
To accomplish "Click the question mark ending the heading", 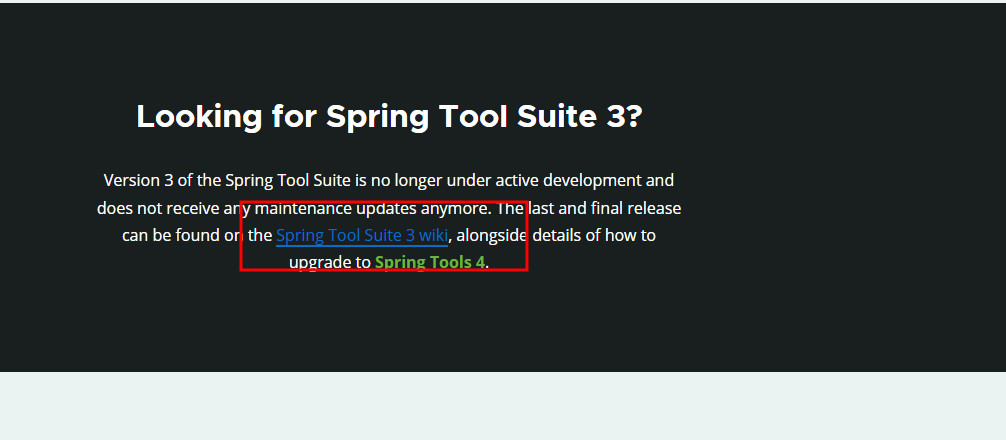I will (x=633, y=117).
